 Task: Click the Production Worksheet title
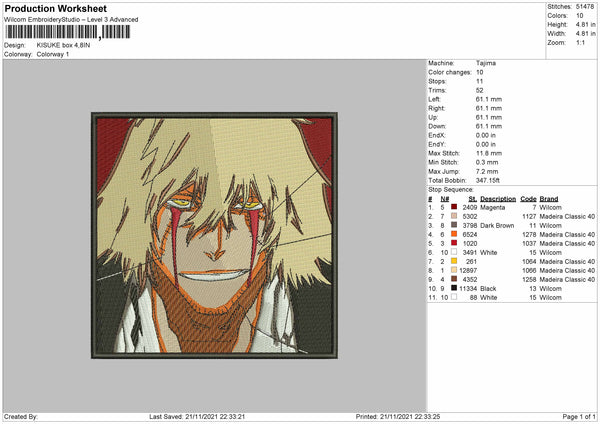pos(55,8)
